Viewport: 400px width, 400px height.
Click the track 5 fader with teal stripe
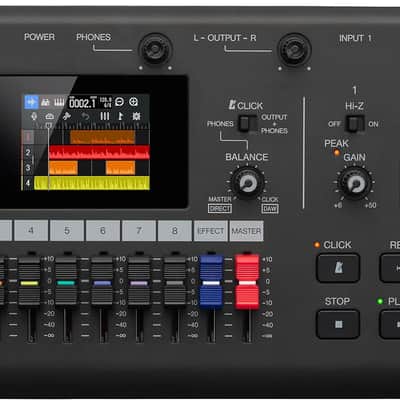[66, 281]
